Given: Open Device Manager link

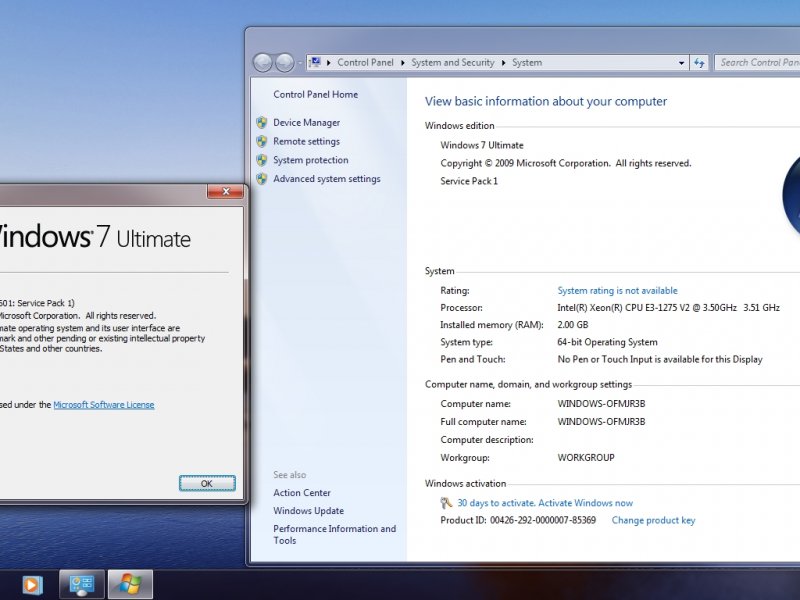Looking at the screenshot, I should pos(306,122).
